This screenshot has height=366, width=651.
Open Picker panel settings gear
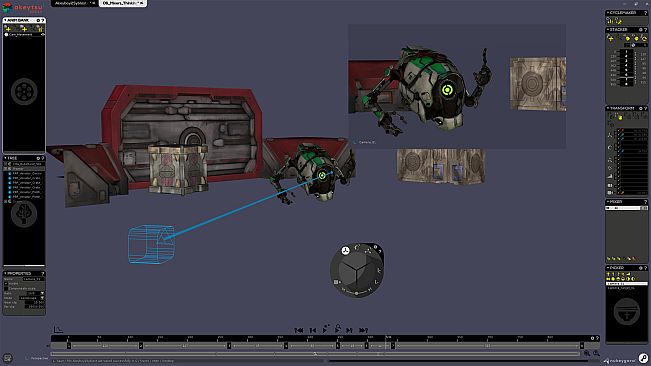(x=641, y=268)
